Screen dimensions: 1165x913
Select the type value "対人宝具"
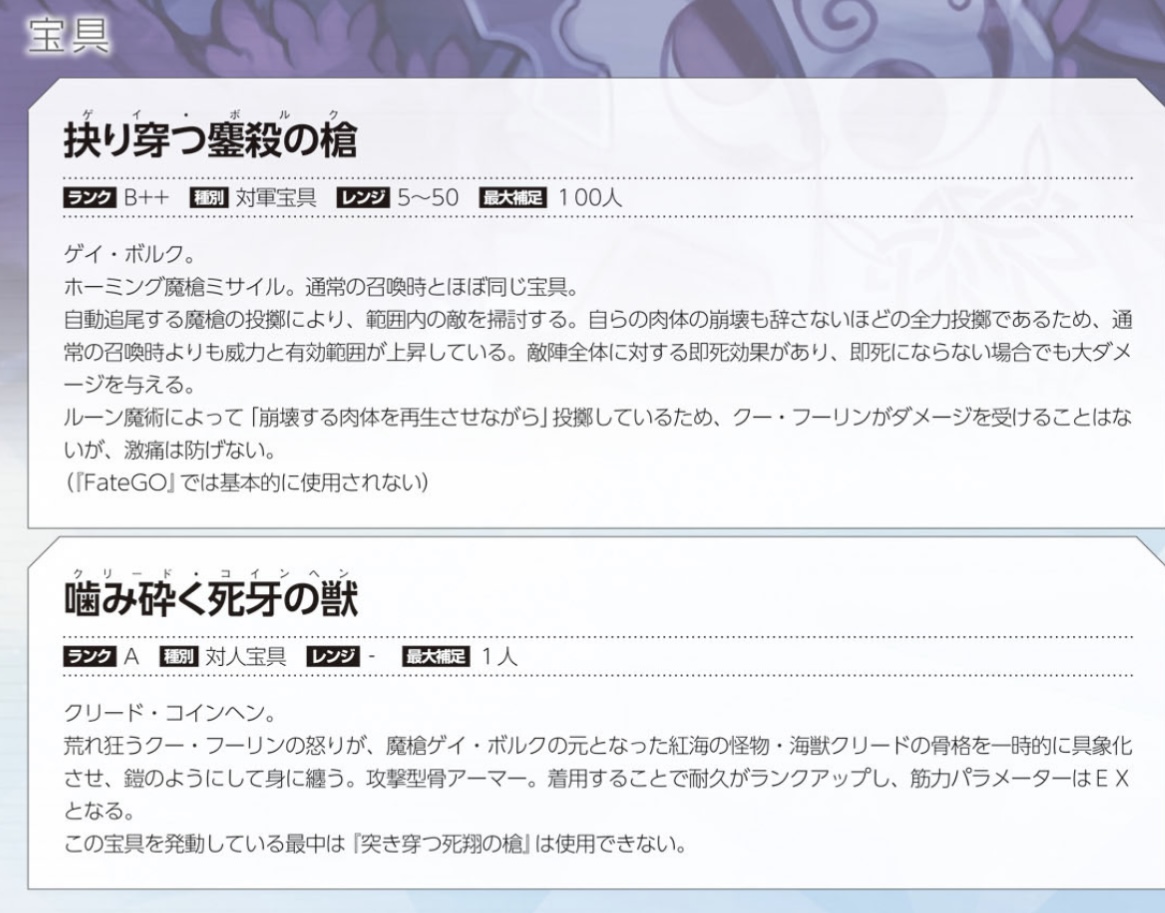(x=245, y=657)
